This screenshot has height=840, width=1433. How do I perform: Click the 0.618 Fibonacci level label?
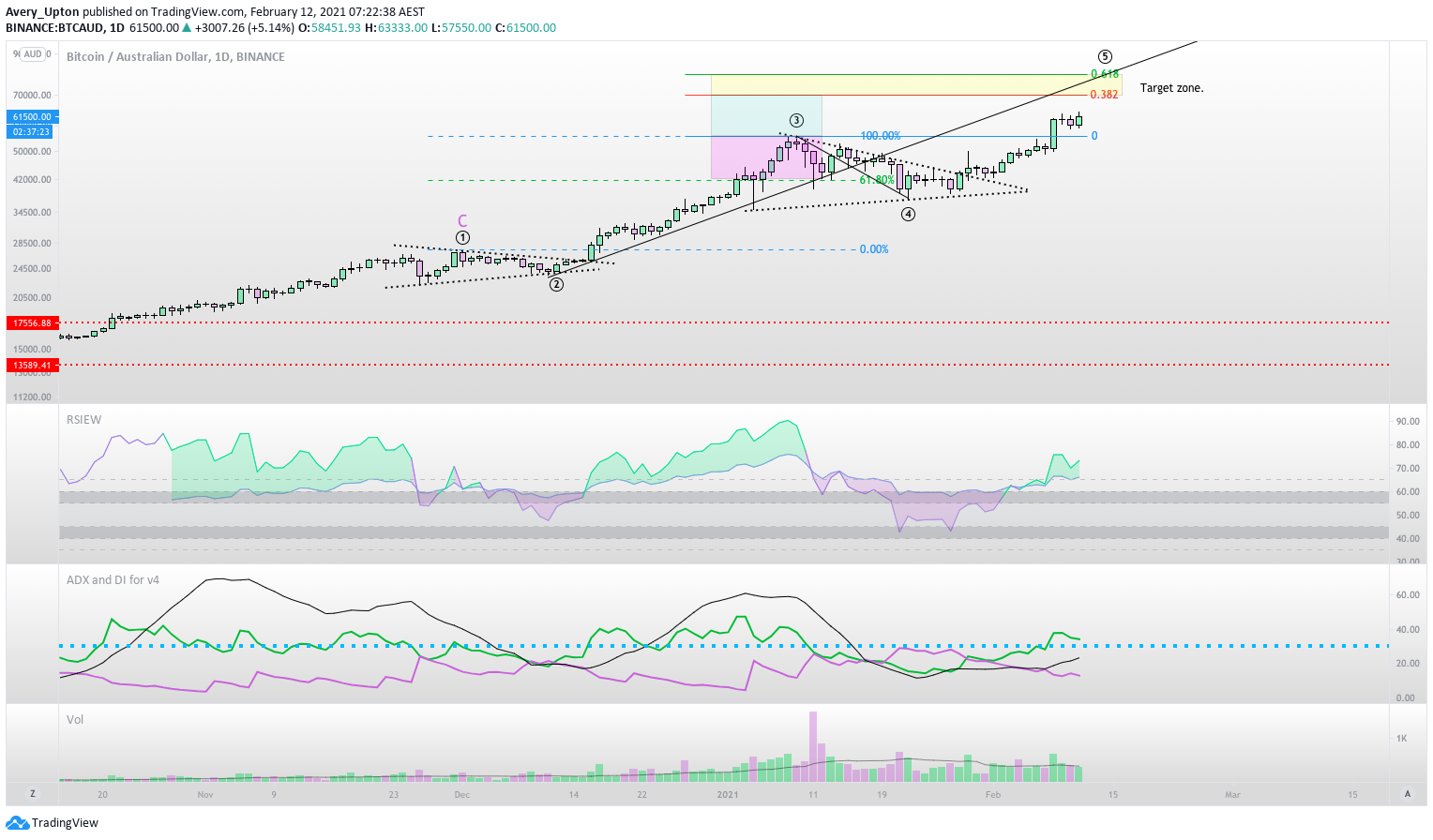pyautogui.click(x=1105, y=74)
